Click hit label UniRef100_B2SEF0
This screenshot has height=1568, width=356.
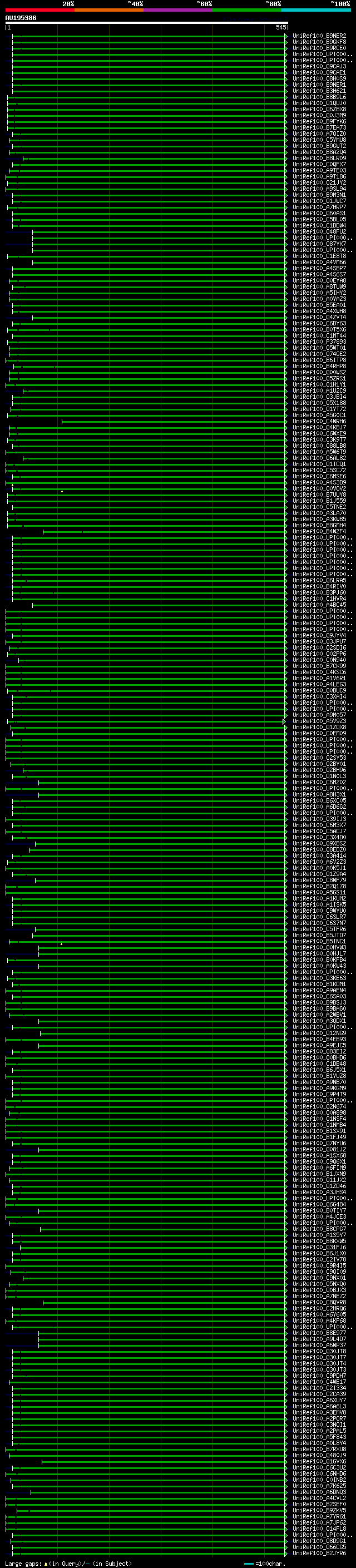point(319,1504)
